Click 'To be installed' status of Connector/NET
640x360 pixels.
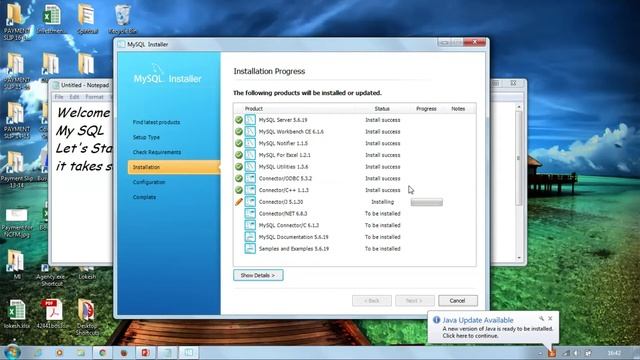point(382,213)
